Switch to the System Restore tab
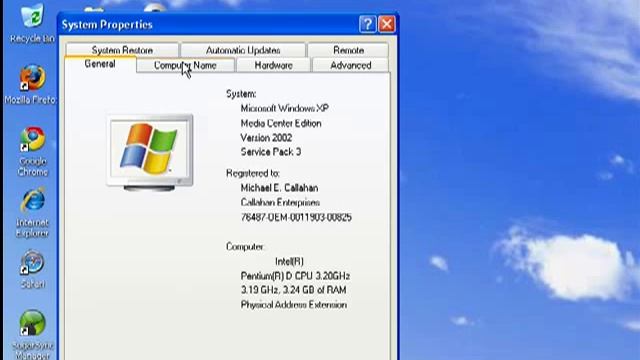640x360 pixels. (x=122, y=50)
